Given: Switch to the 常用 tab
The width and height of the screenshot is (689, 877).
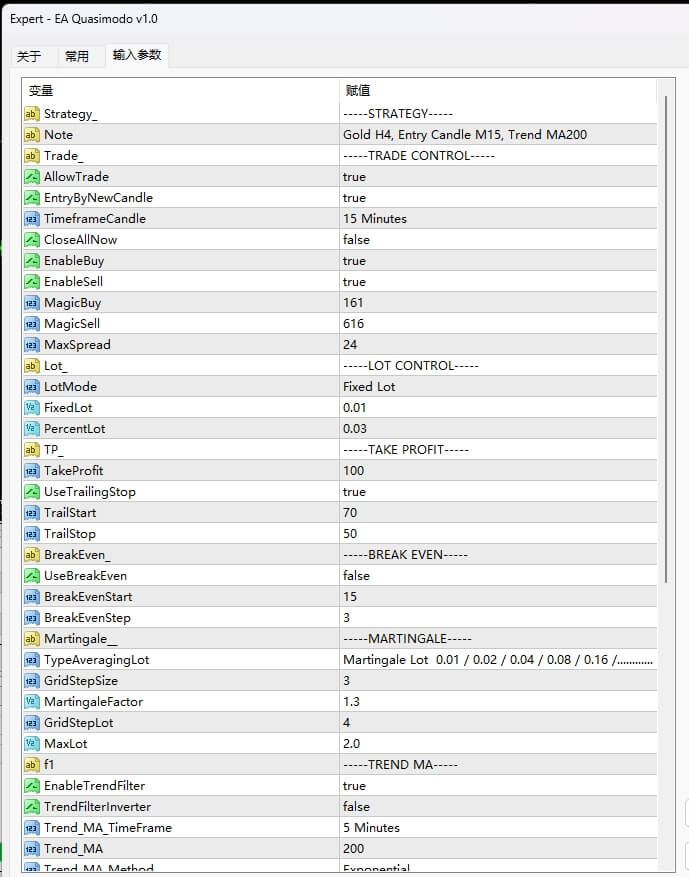Looking at the screenshot, I should tap(77, 56).
